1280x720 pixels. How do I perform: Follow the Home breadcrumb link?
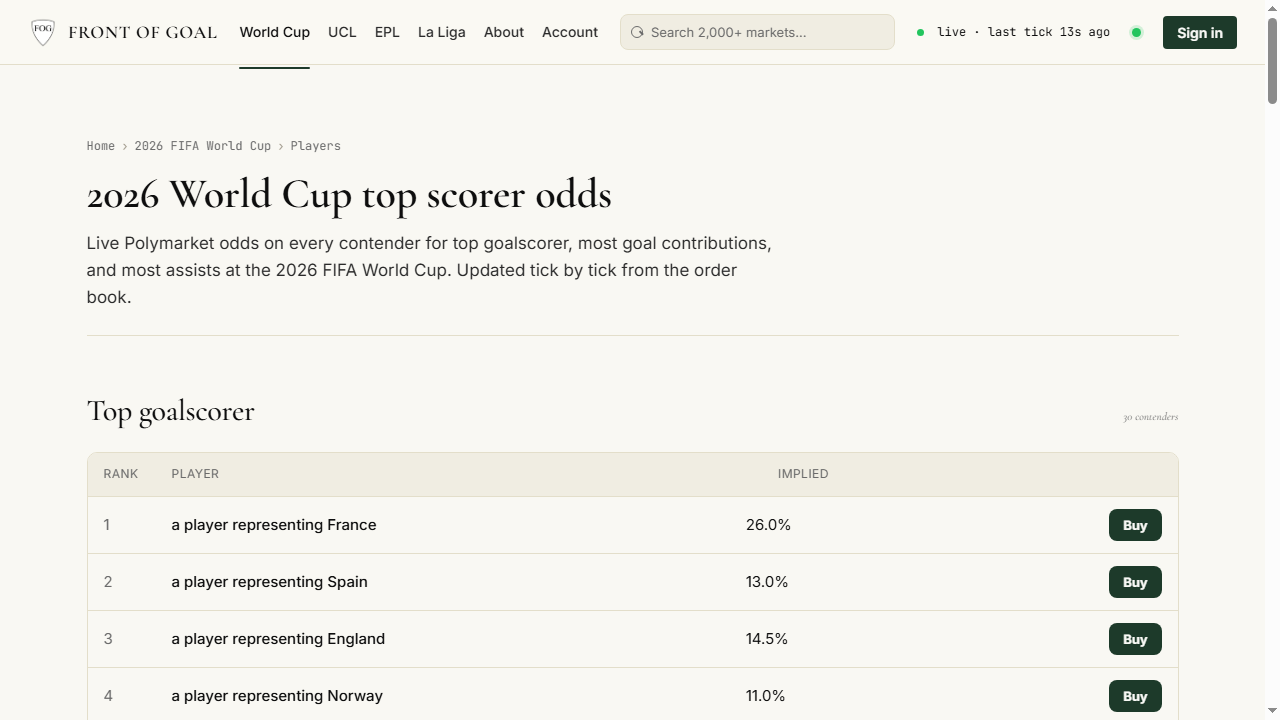click(x=101, y=146)
